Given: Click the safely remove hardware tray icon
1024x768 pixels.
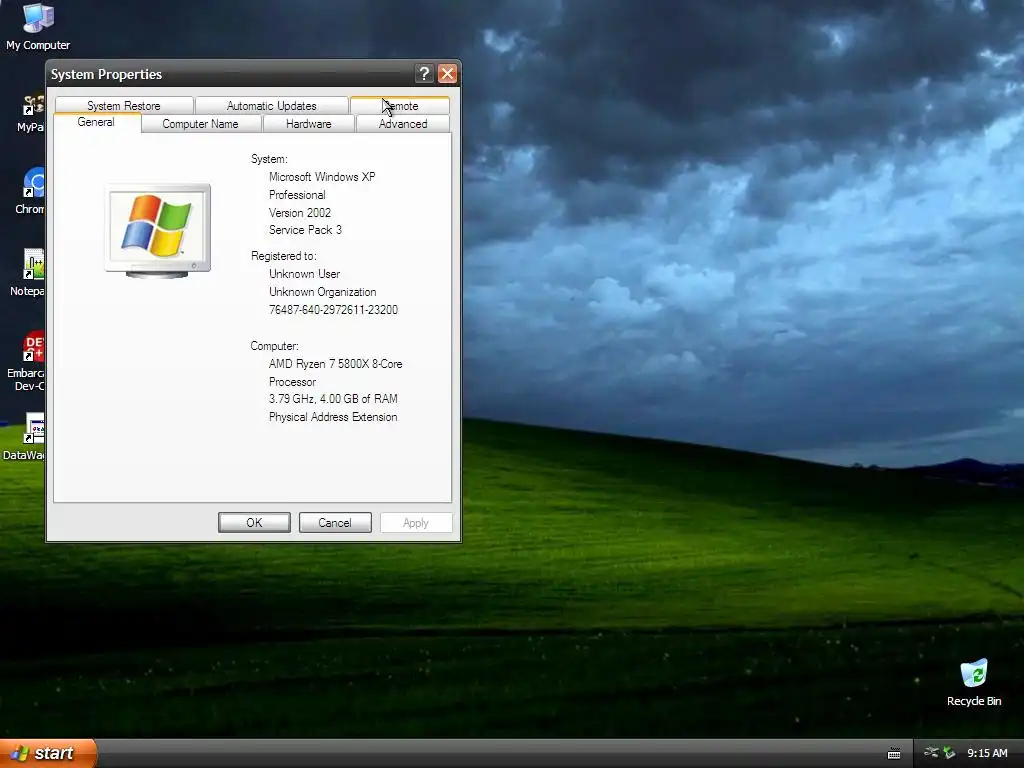Looking at the screenshot, I should 950,753.
